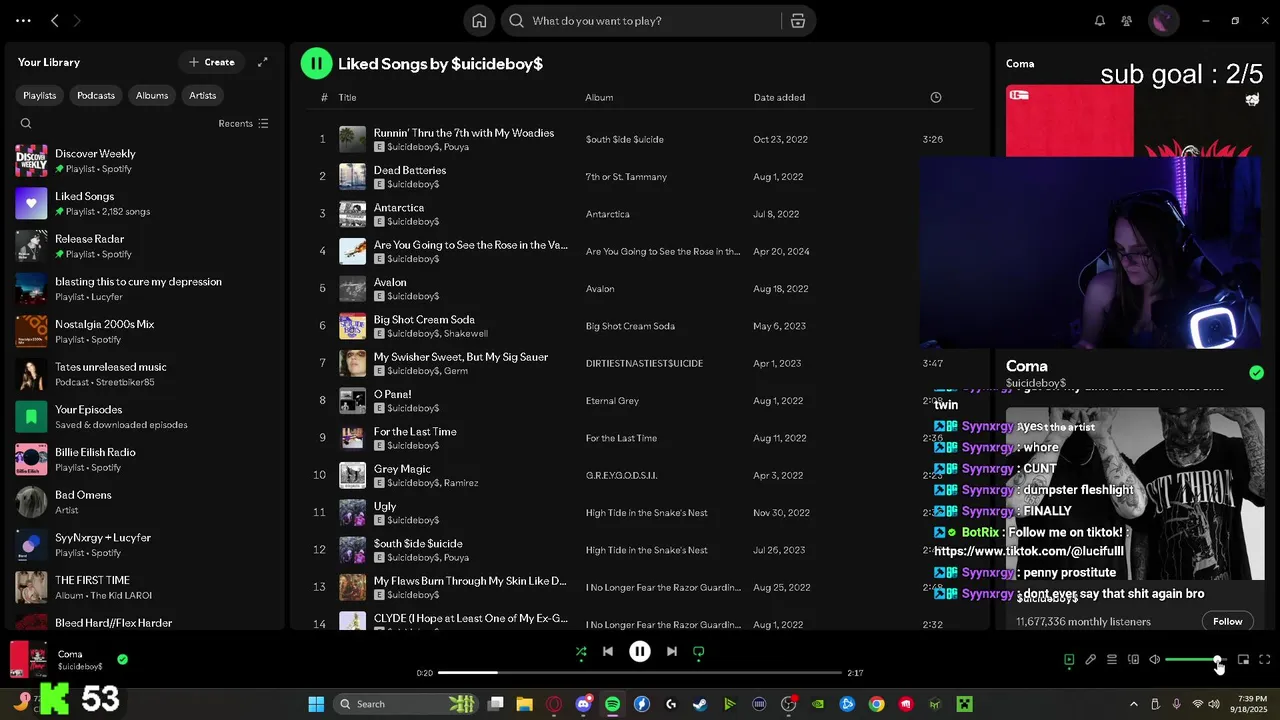
Task: Open Discord from the taskbar
Action: point(583,704)
